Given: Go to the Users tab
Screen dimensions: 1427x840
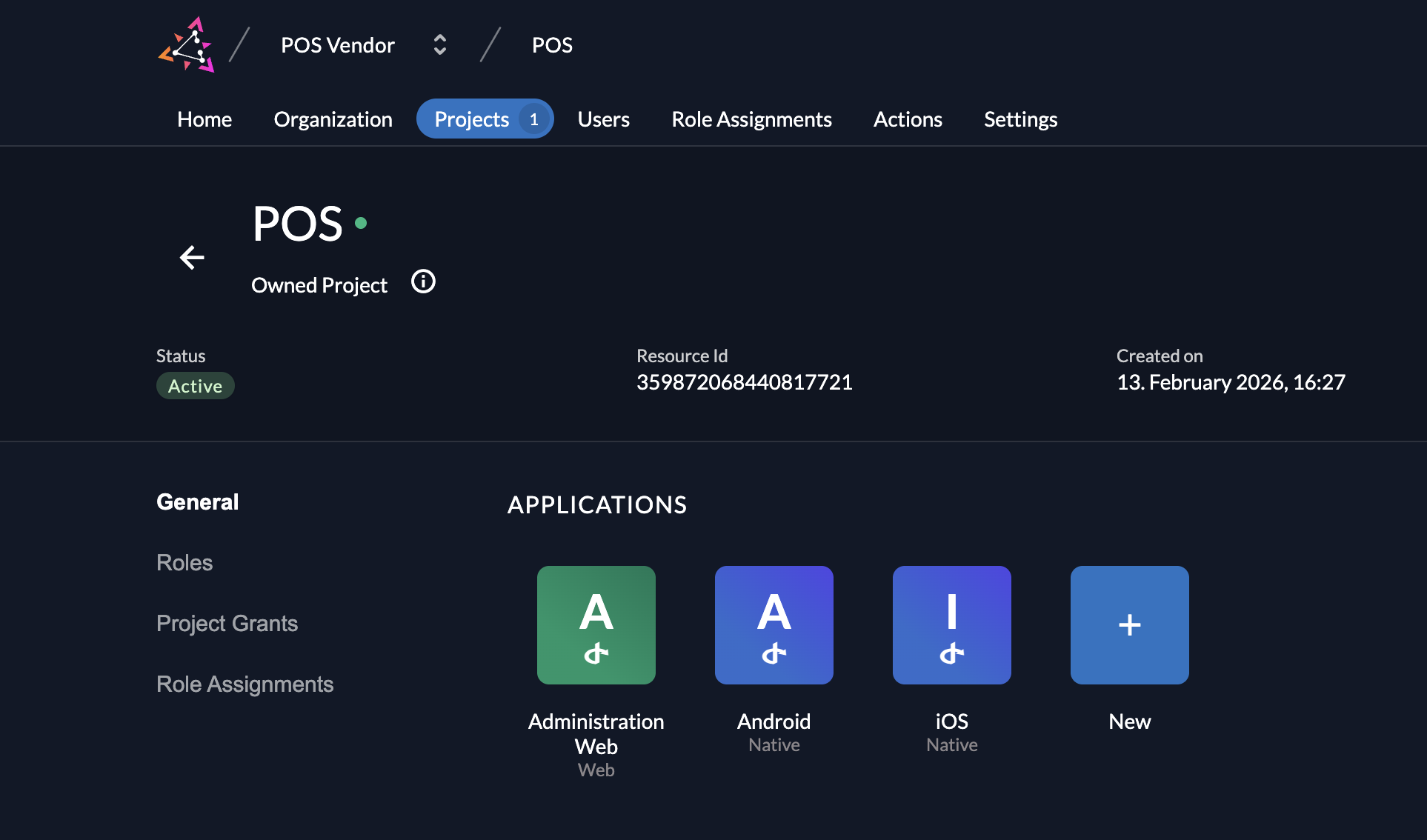Looking at the screenshot, I should (x=603, y=119).
